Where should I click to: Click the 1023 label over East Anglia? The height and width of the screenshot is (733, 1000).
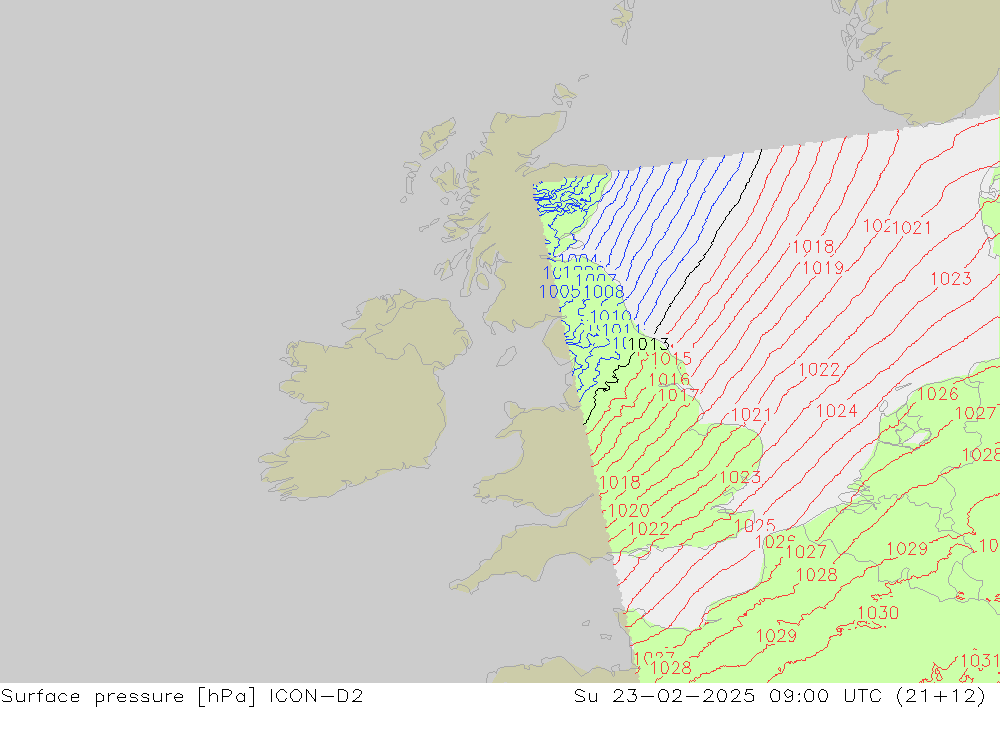click(740, 477)
